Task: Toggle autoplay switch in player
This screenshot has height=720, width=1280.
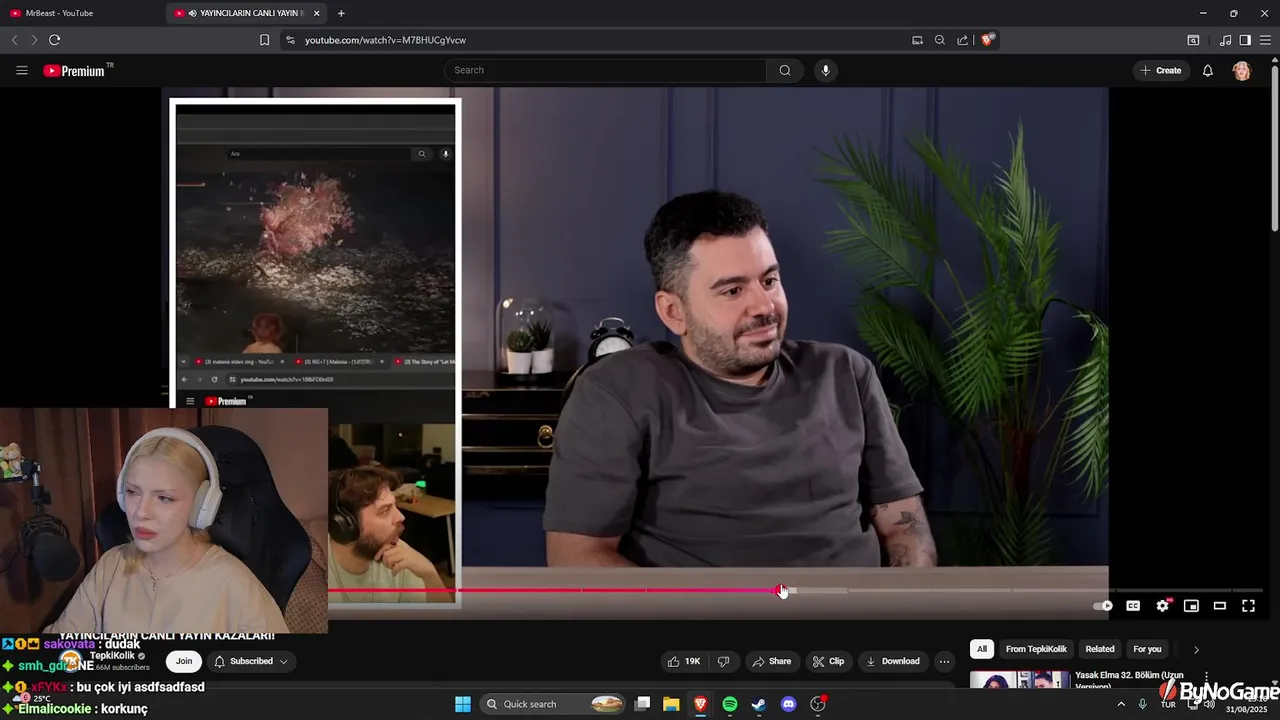Action: pos(1103,605)
